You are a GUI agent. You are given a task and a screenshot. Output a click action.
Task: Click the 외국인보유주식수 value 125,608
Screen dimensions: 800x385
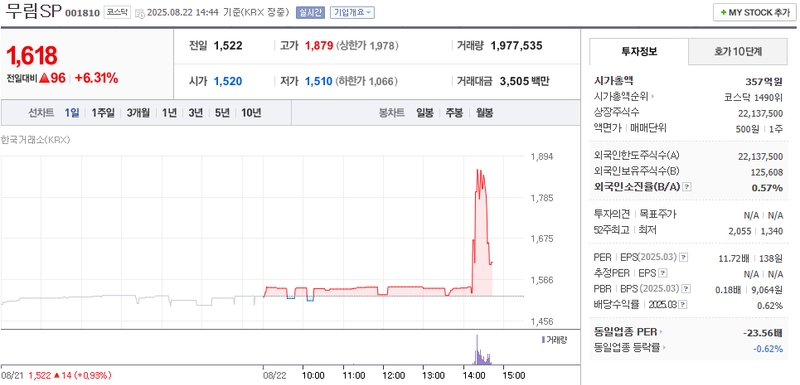click(x=767, y=172)
